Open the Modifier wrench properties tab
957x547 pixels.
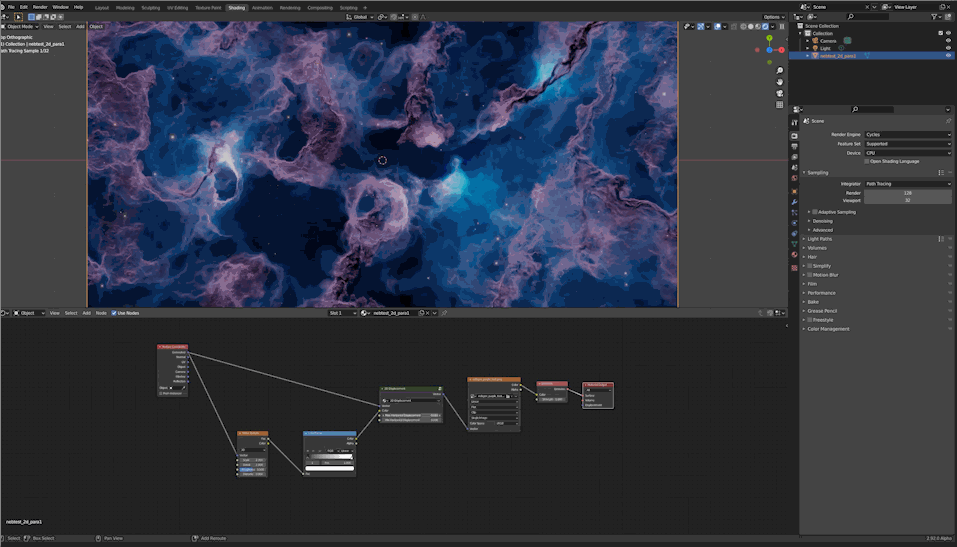(794, 201)
